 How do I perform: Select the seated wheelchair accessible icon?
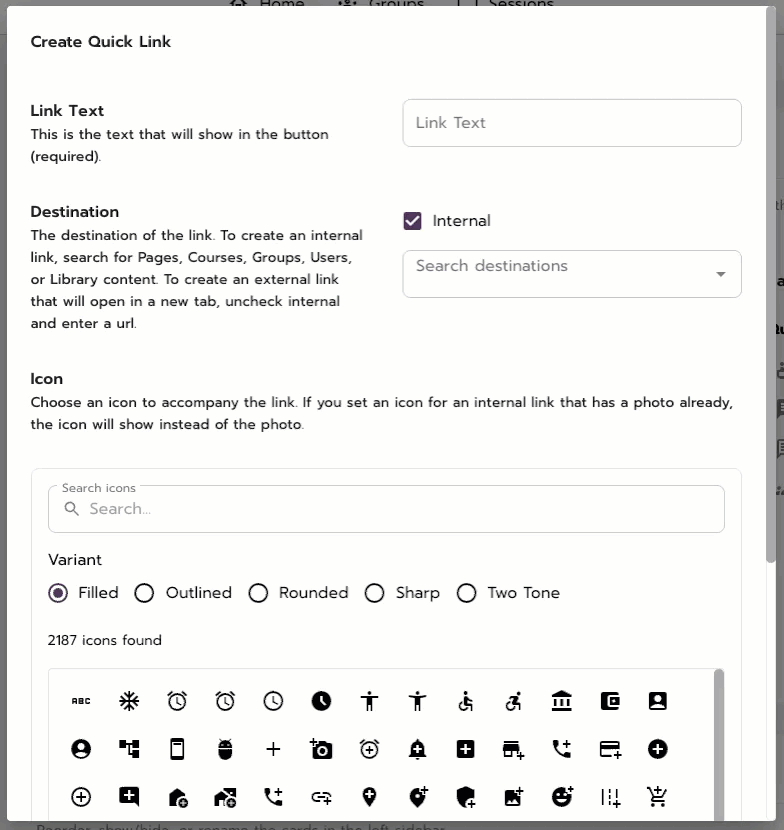(x=465, y=701)
